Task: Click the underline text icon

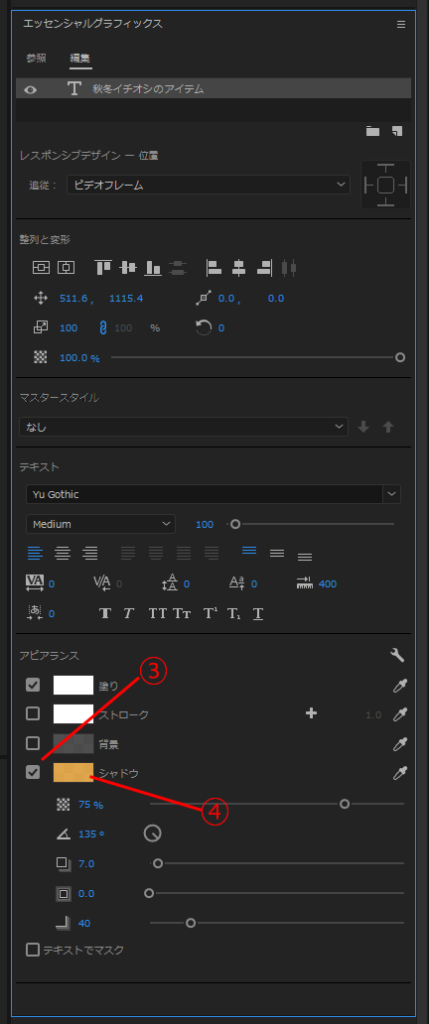Action: [258, 613]
